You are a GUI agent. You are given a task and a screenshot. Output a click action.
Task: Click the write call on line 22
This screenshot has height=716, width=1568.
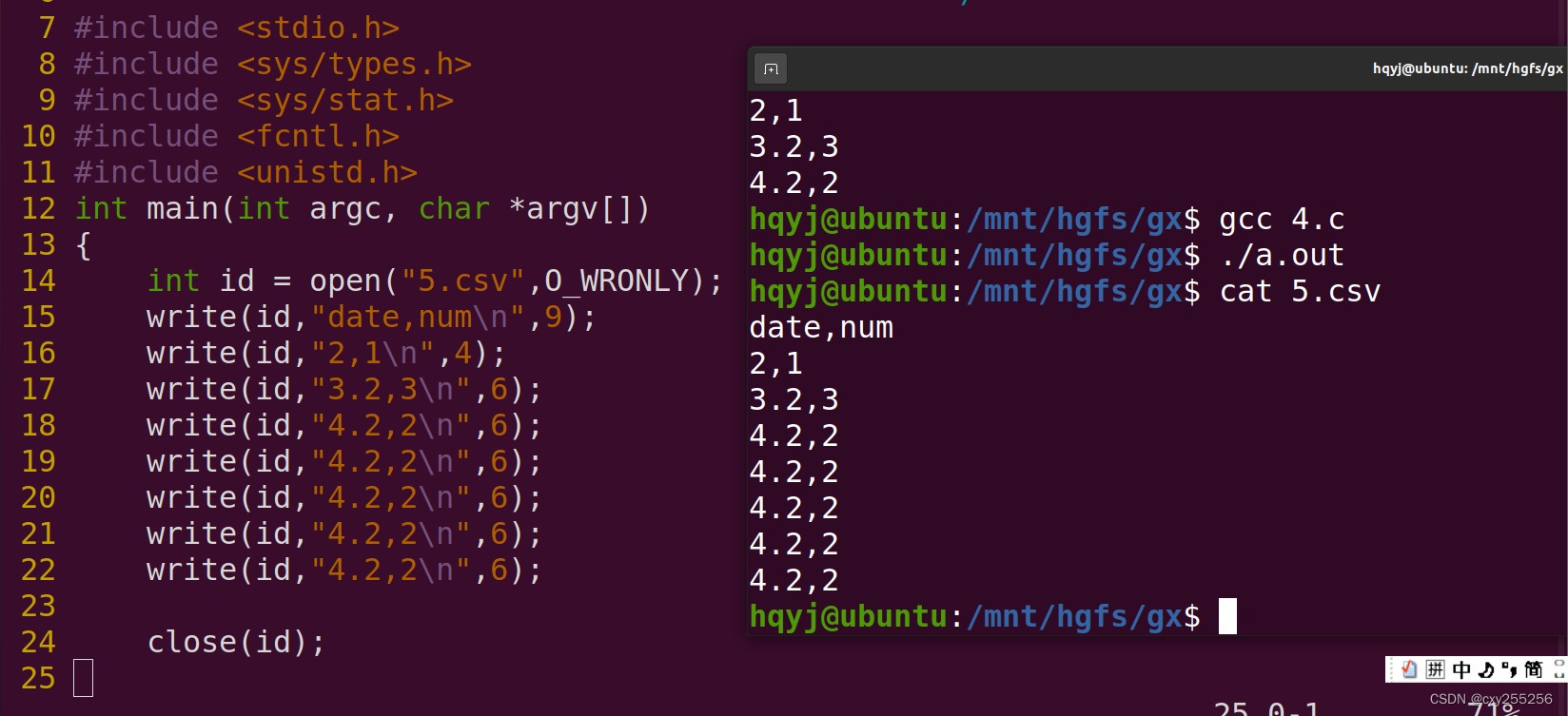point(344,570)
